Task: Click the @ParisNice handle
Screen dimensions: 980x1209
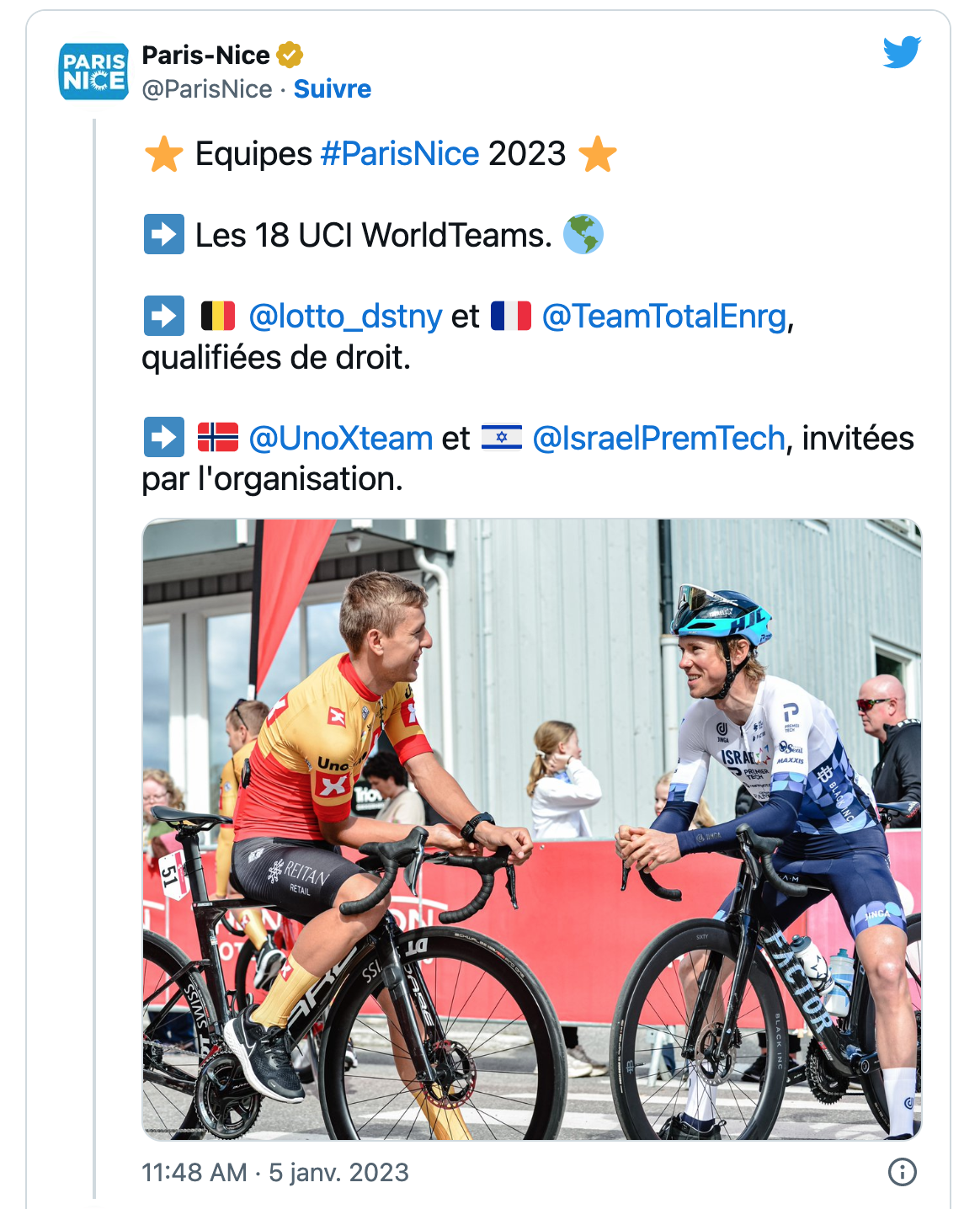Action: [x=207, y=89]
